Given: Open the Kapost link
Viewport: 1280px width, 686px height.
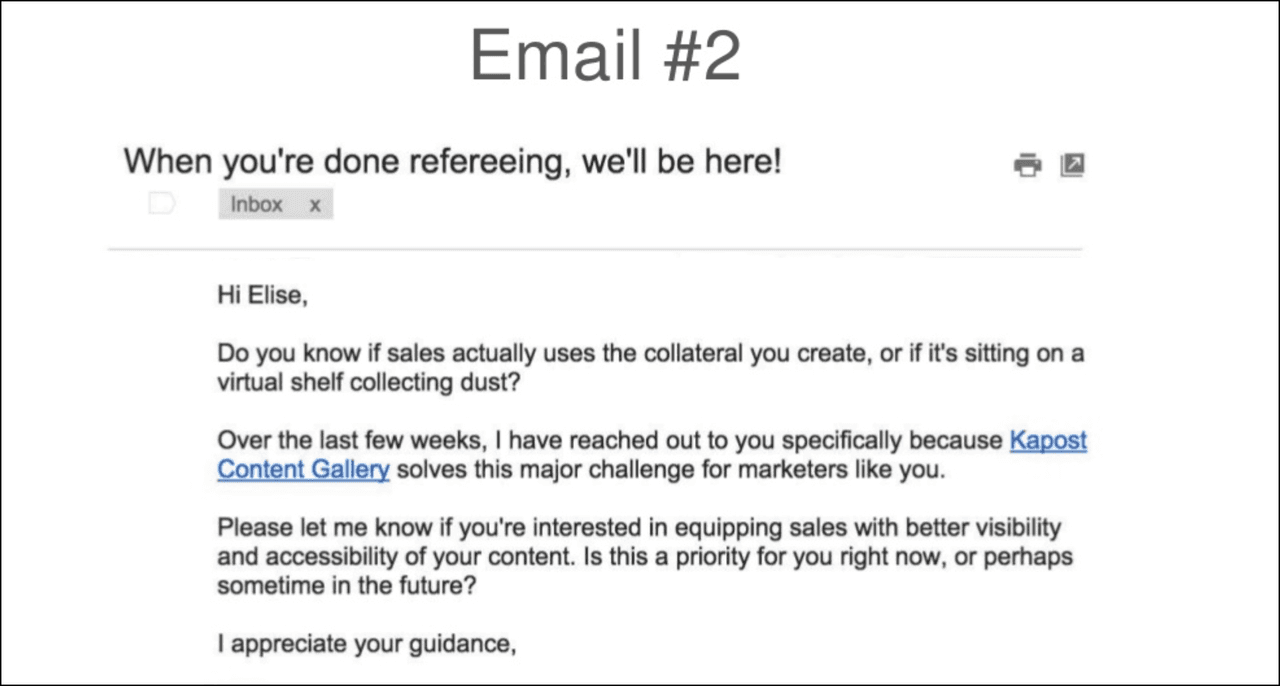Looking at the screenshot, I should point(1048,440).
